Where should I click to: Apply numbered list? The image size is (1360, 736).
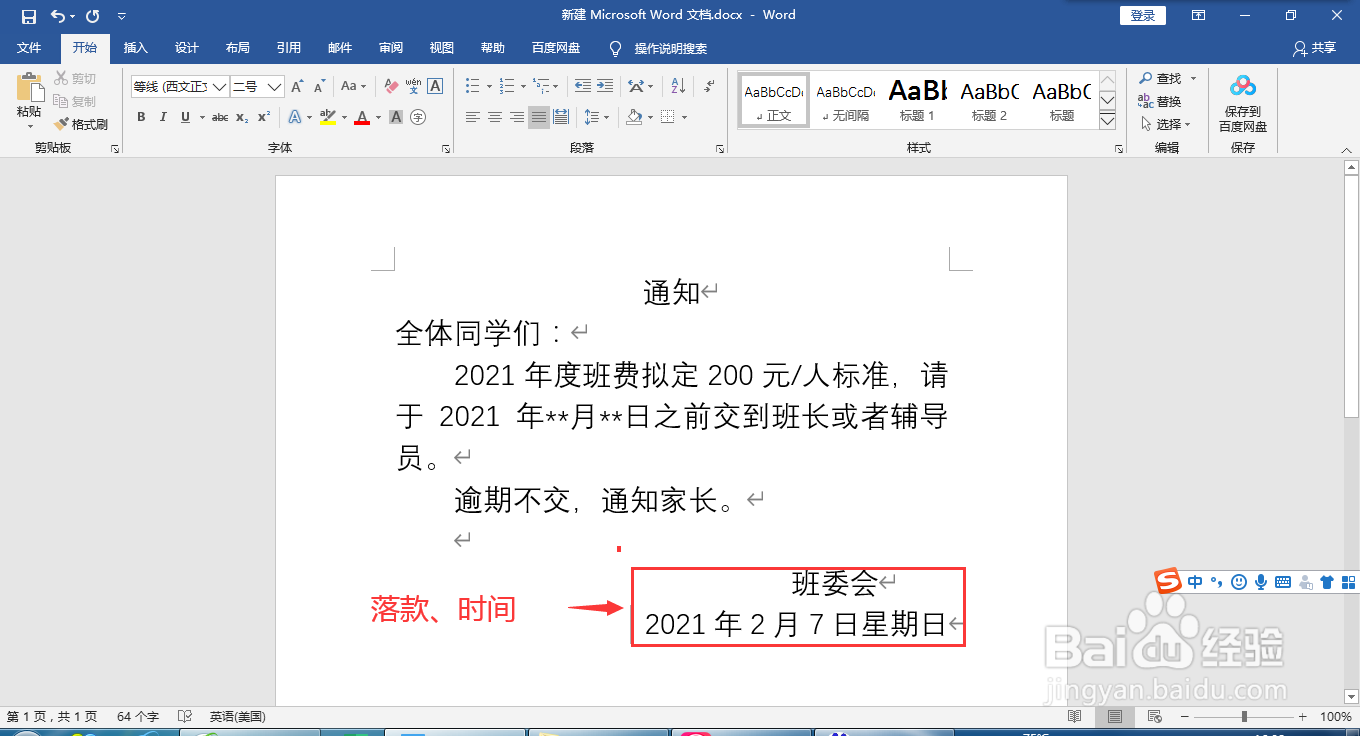(x=507, y=87)
